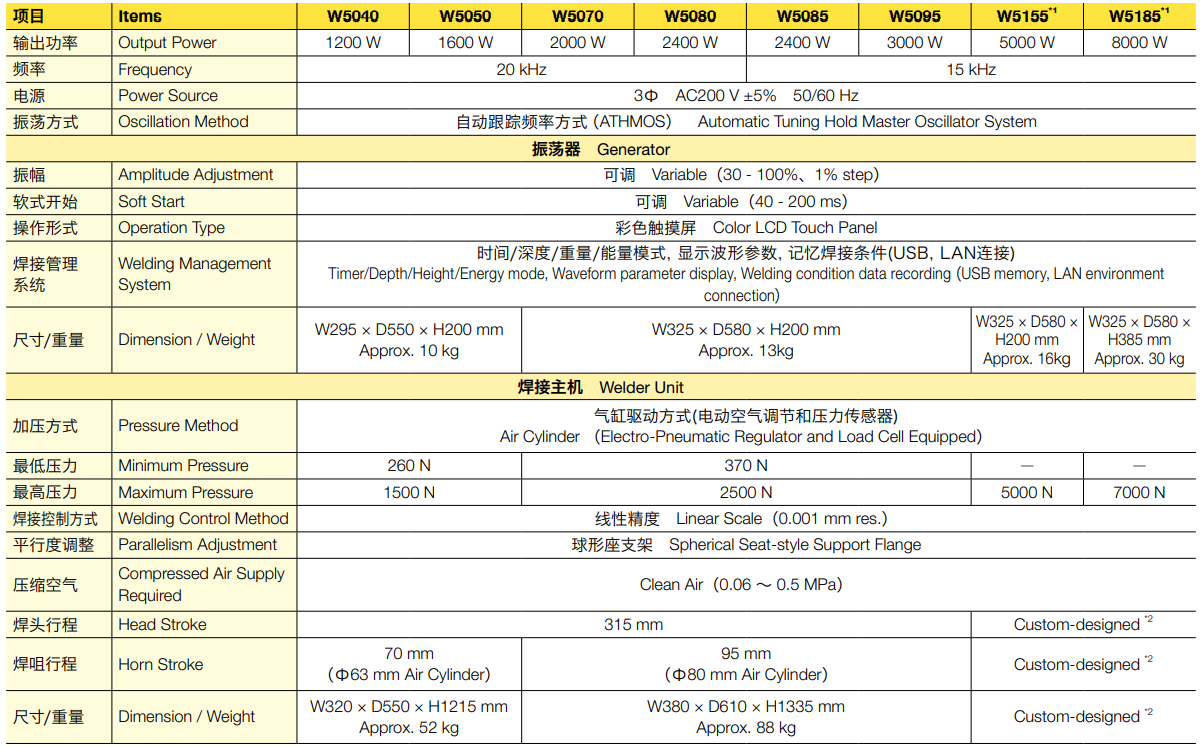Click the W5085 column header
The image size is (1202, 747).
802,16
